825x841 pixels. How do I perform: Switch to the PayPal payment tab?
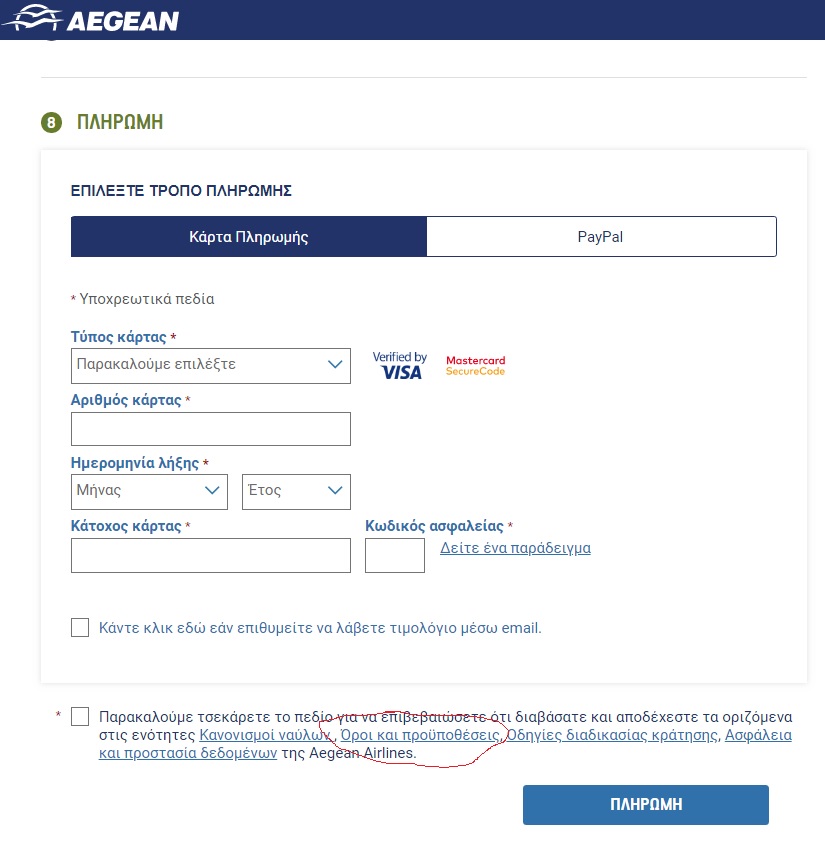click(601, 237)
